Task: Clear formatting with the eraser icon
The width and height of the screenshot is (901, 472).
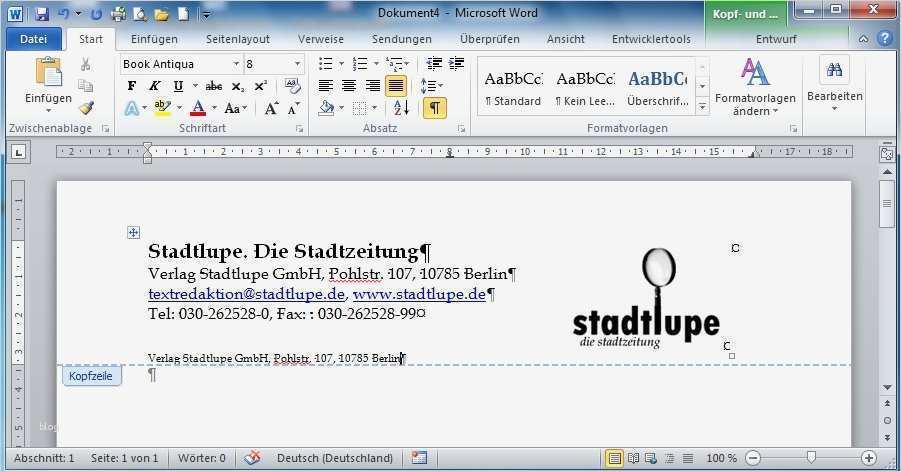Action: [x=292, y=86]
